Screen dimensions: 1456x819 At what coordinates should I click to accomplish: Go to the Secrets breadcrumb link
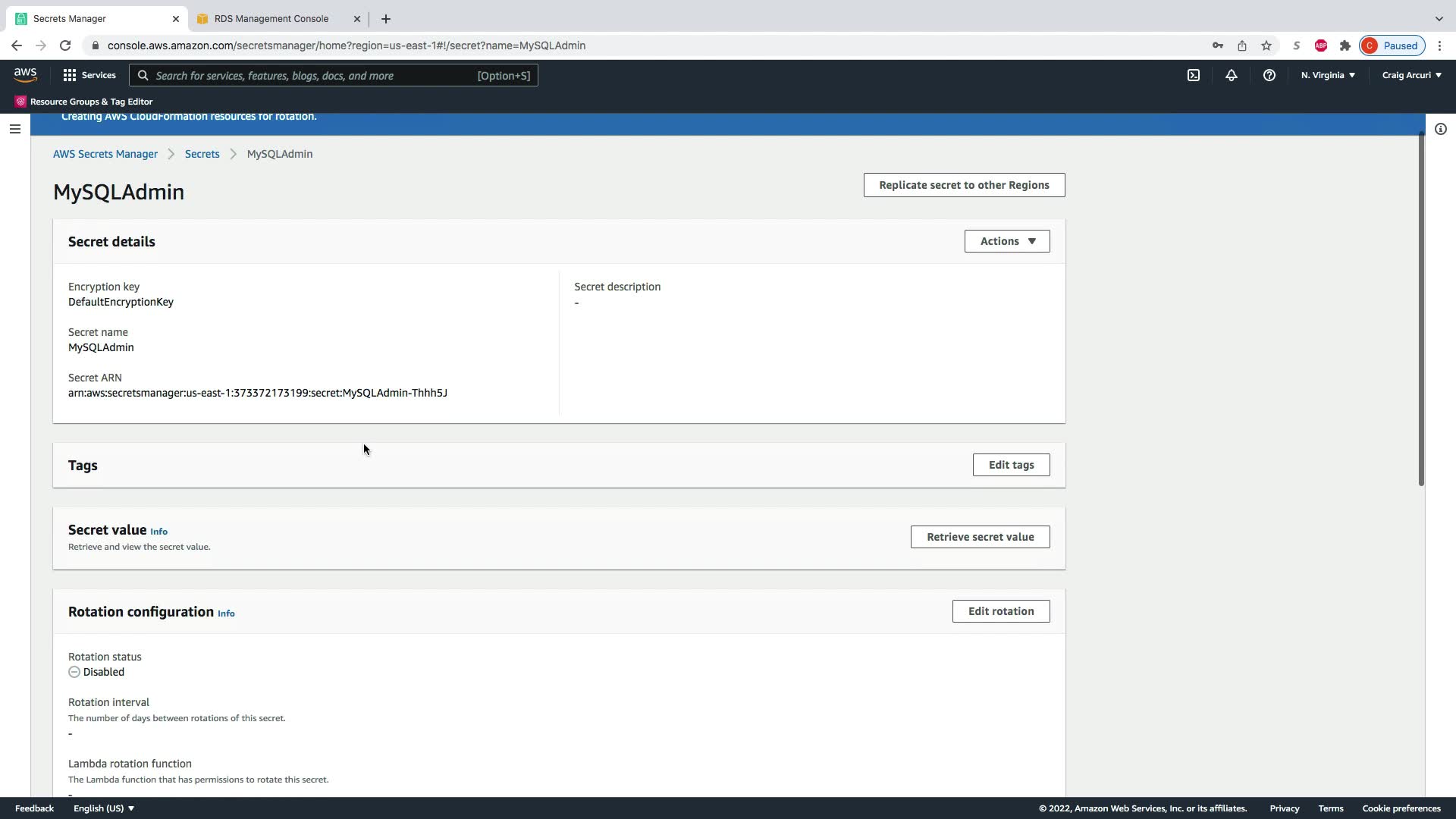(x=202, y=154)
